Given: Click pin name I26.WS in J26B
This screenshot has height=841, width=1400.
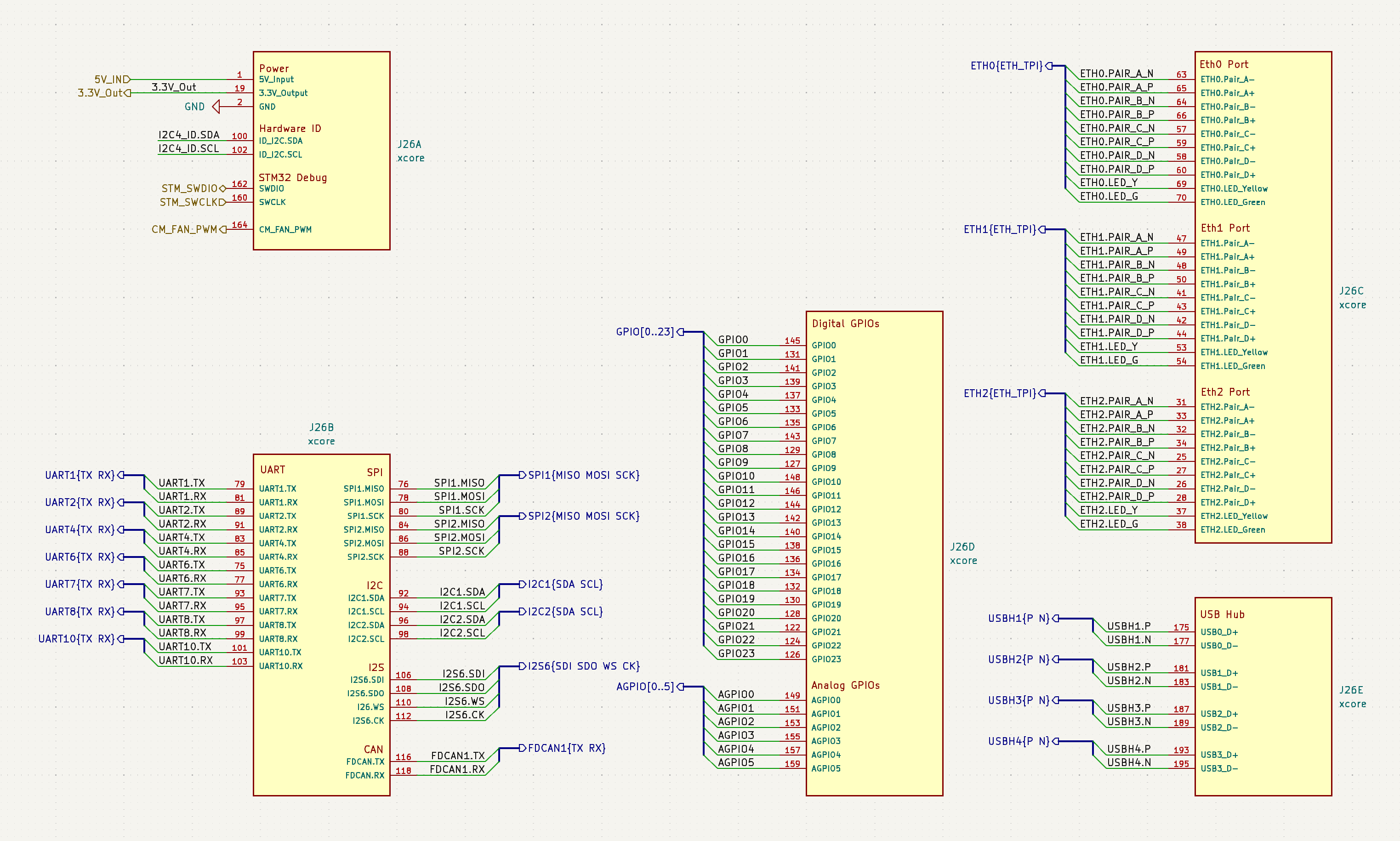Looking at the screenshot, I should pos(371,707).
